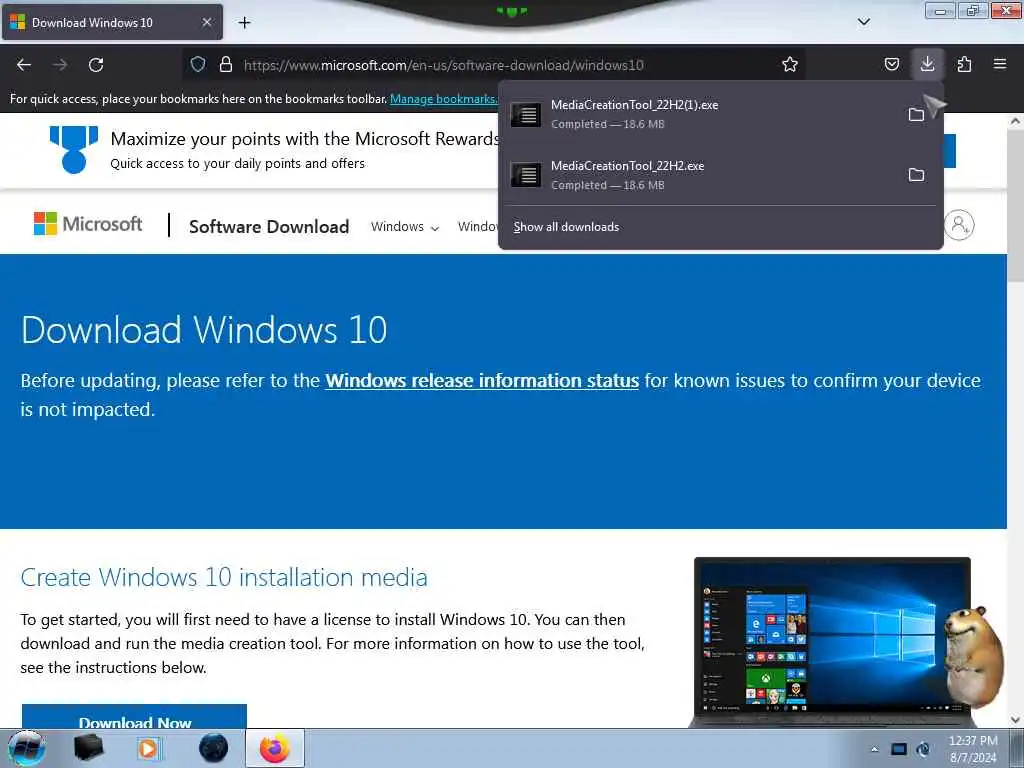This screenshot has height=768, width=1024.
Task: Show hidden system tray icons
Action: click(x=874, y=749)
